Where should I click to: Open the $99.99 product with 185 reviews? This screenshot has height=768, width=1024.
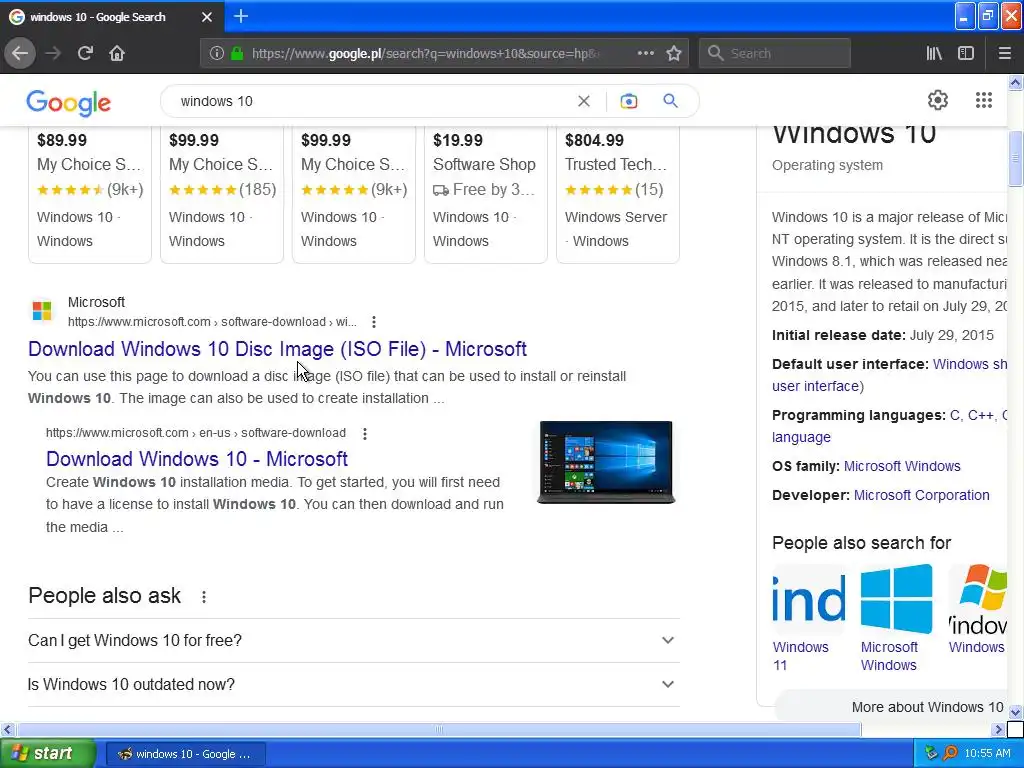[222, 194]
